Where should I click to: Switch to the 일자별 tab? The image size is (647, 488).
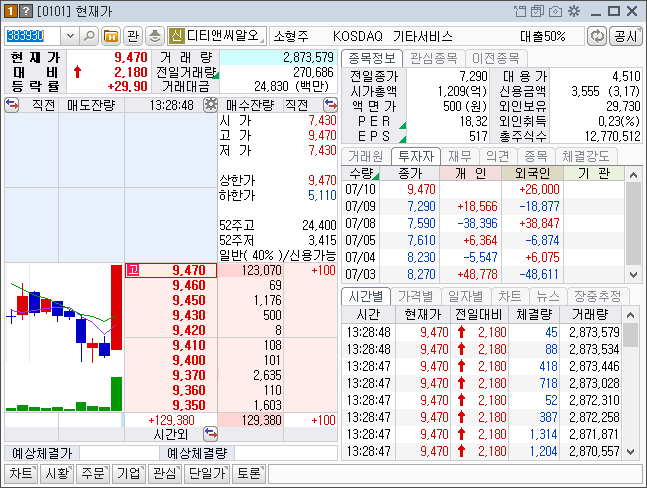[x=465, y=296]
